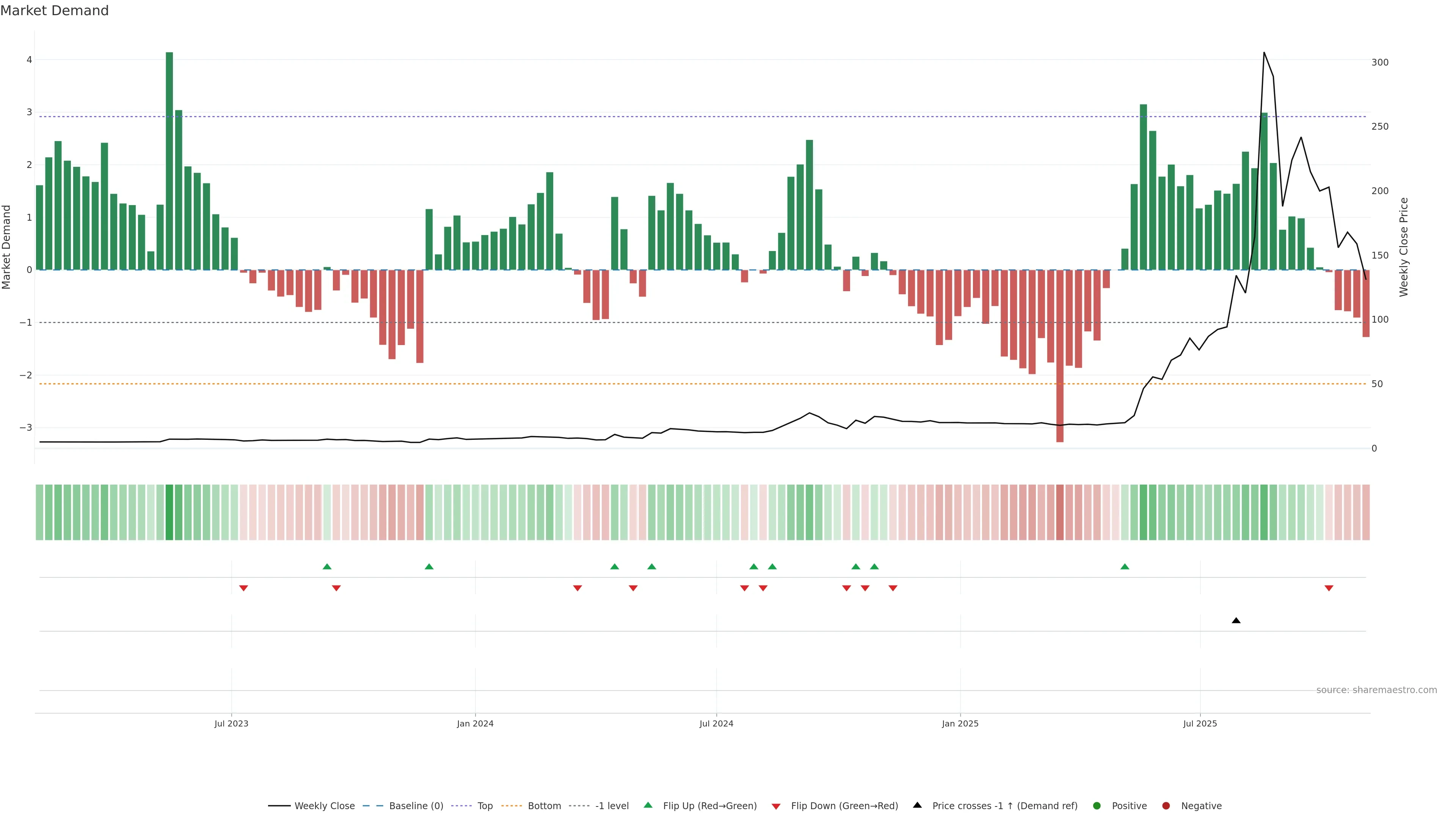Click the last green flip-up marker before Jul 2025

[x=1125, y=566]
